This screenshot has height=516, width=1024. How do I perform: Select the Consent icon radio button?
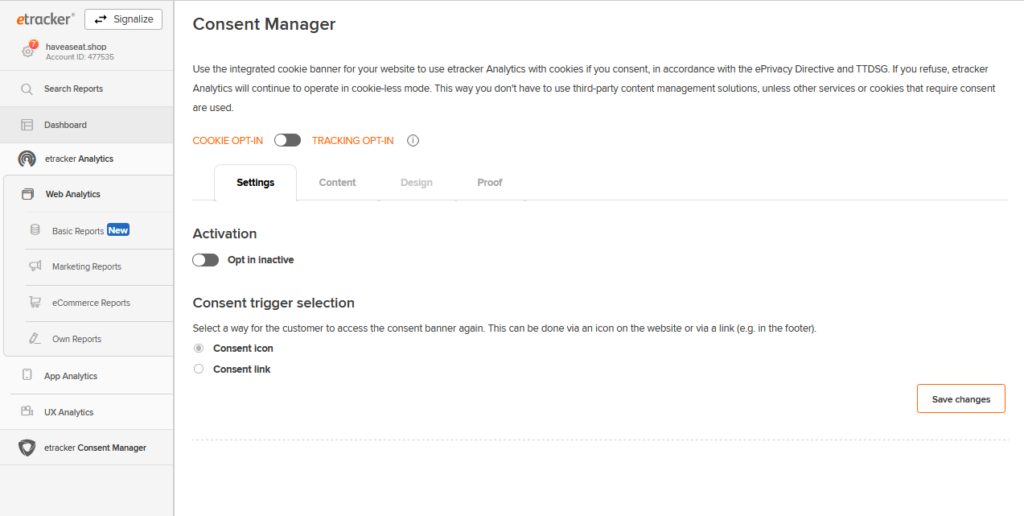click(199, 348)
